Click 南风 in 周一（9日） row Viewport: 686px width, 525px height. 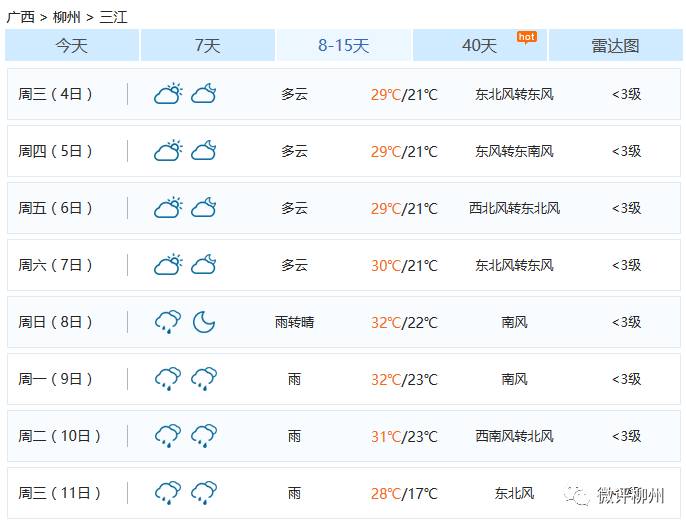[x=514, y=379]
